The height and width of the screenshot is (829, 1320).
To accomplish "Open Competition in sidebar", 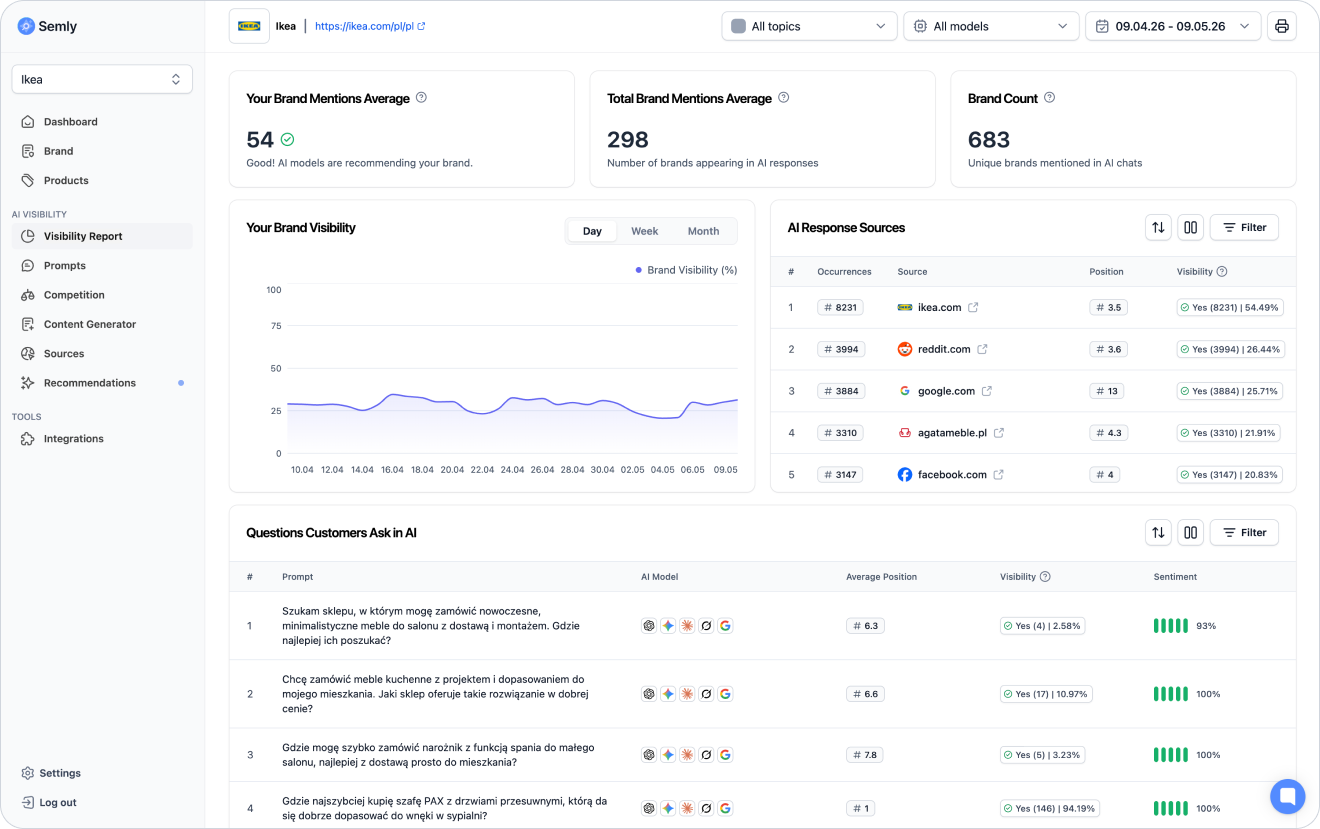I will point(74,295).
